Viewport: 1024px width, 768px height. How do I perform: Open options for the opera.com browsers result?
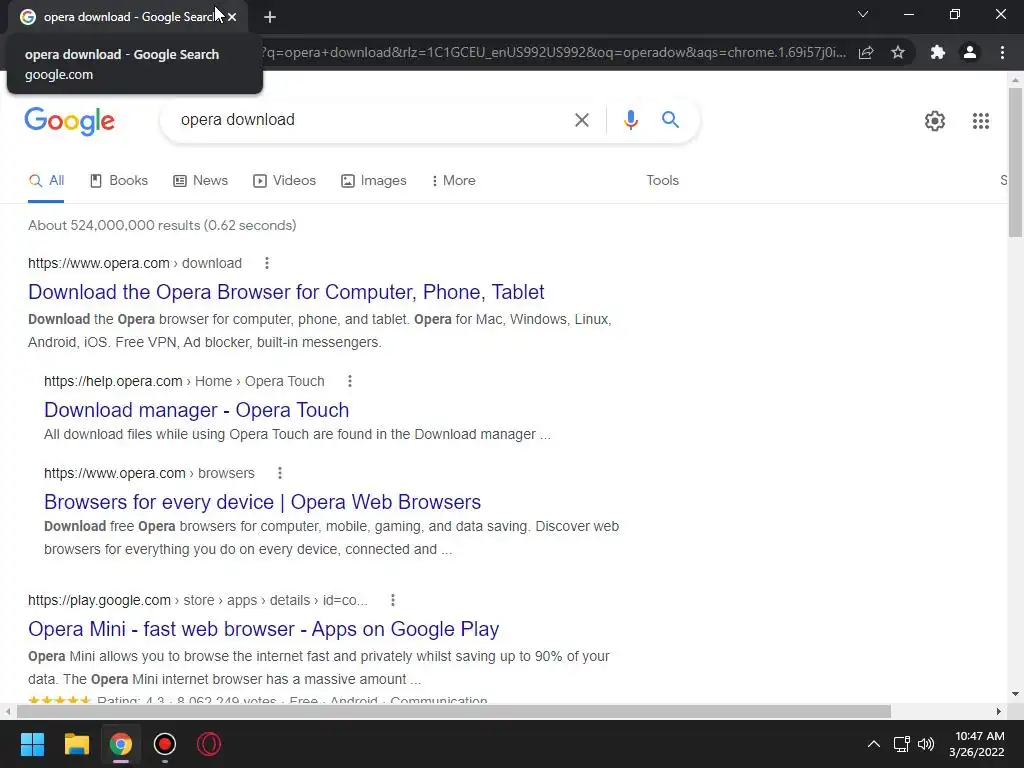[280, 473]
